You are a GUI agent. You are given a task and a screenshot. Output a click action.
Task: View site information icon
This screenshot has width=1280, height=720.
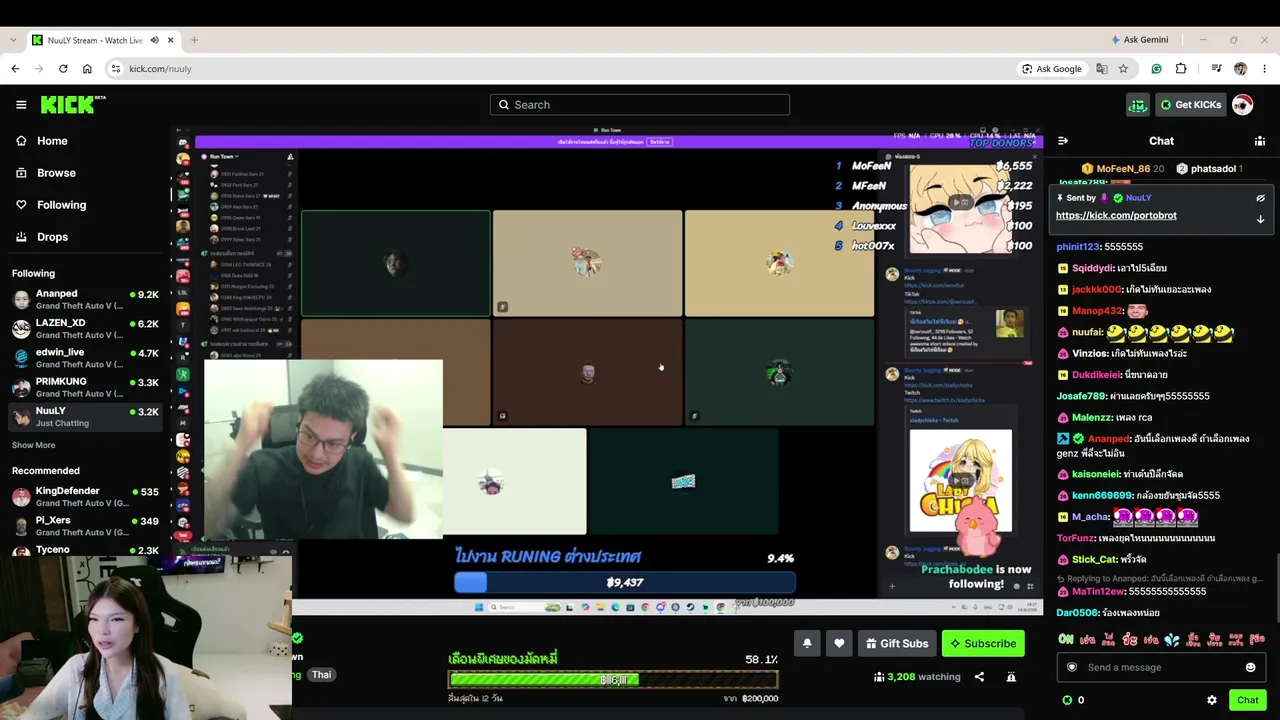click(x=116, y=69)
